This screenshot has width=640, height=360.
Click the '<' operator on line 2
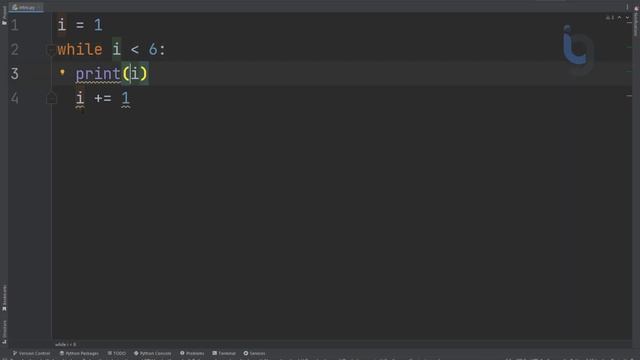tap(135, 50)
